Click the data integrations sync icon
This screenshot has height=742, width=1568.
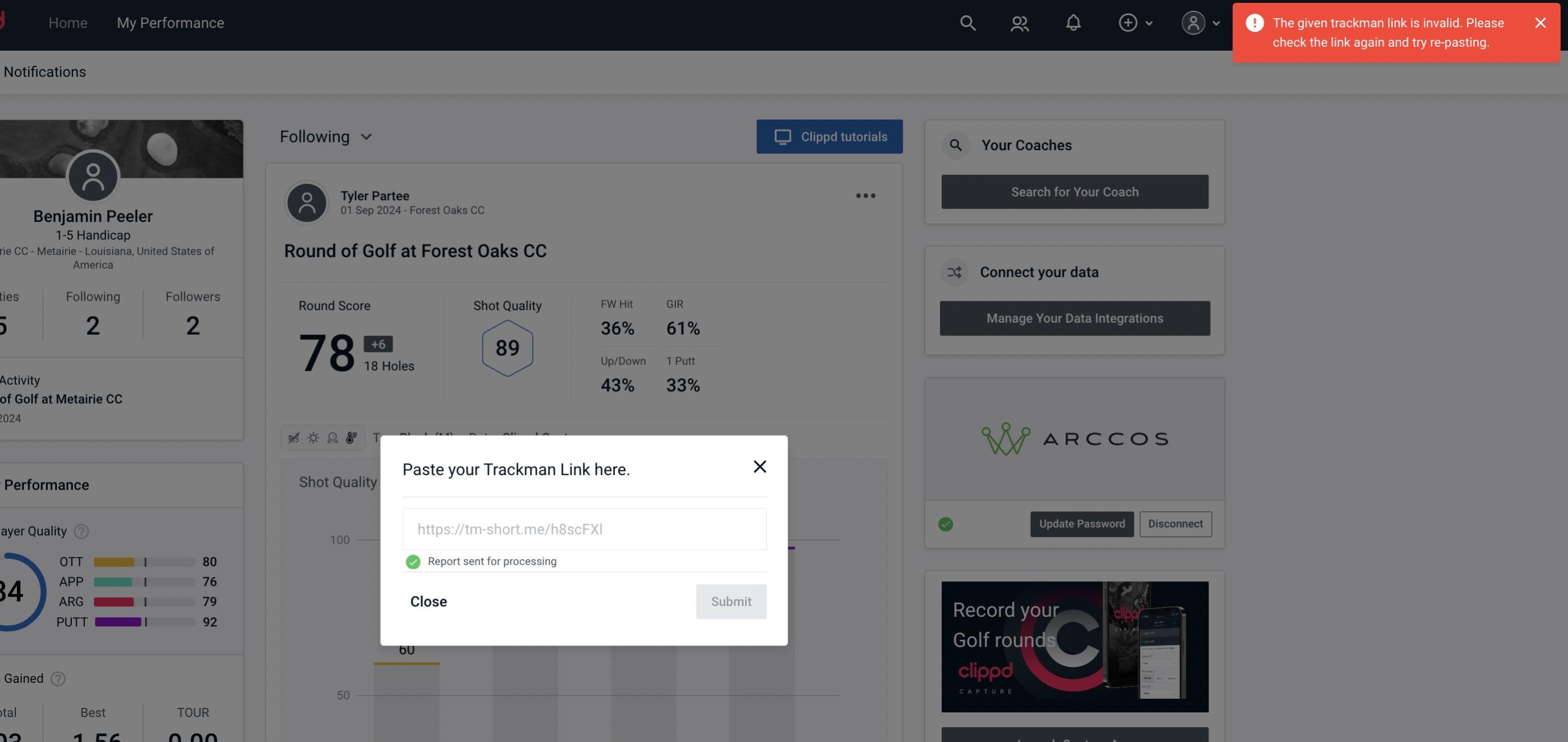pos(954,271)
